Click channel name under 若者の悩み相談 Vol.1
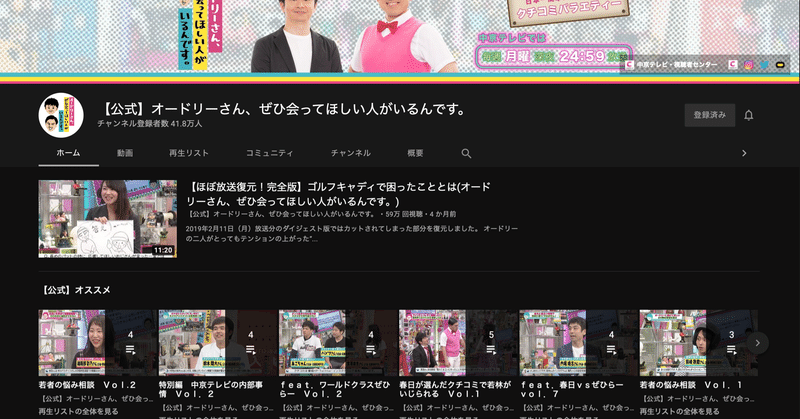 pyautogui.click(x=696, y=399)
